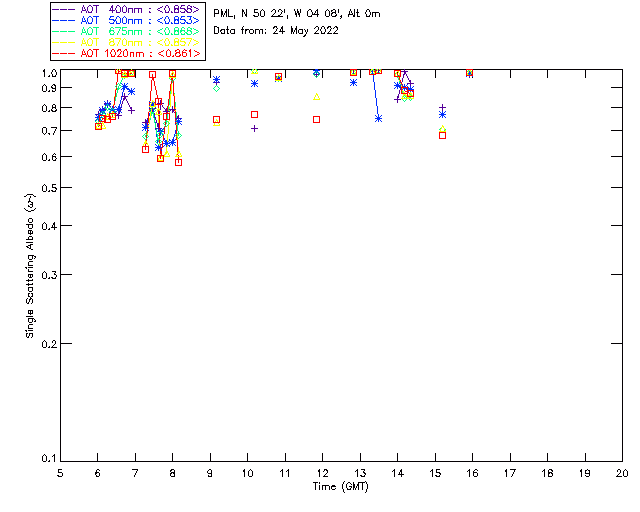640x512 pixels.
Task: Click the Single Scattering Albedo y-axis label
Action: click(31, 266)
